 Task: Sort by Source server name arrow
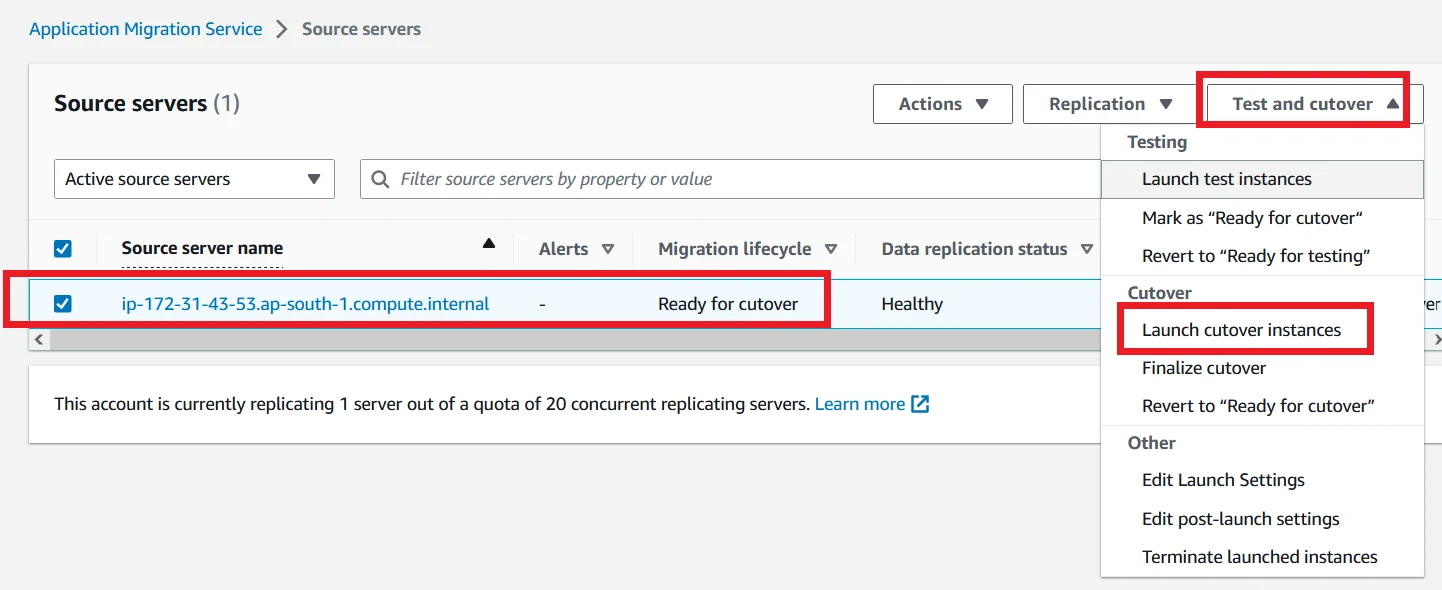[x=488, y=243]
